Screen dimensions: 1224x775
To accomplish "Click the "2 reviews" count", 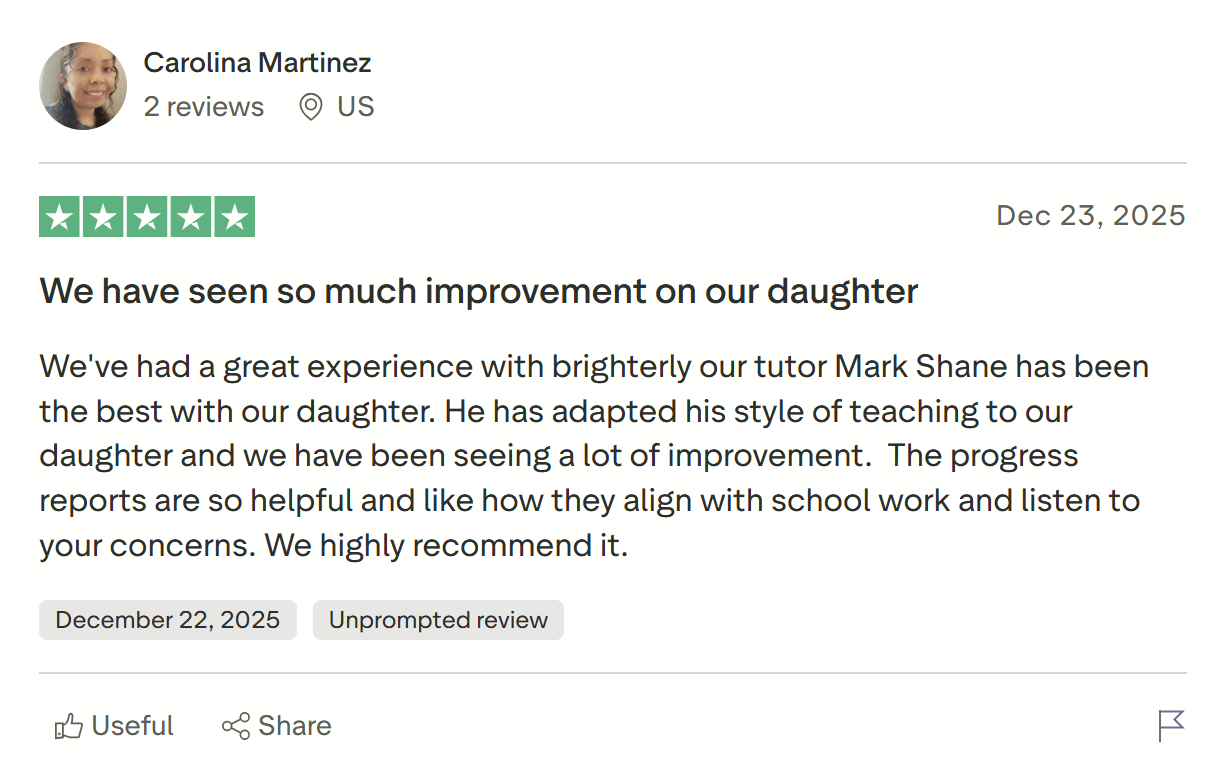I will (x=204, y=107).
